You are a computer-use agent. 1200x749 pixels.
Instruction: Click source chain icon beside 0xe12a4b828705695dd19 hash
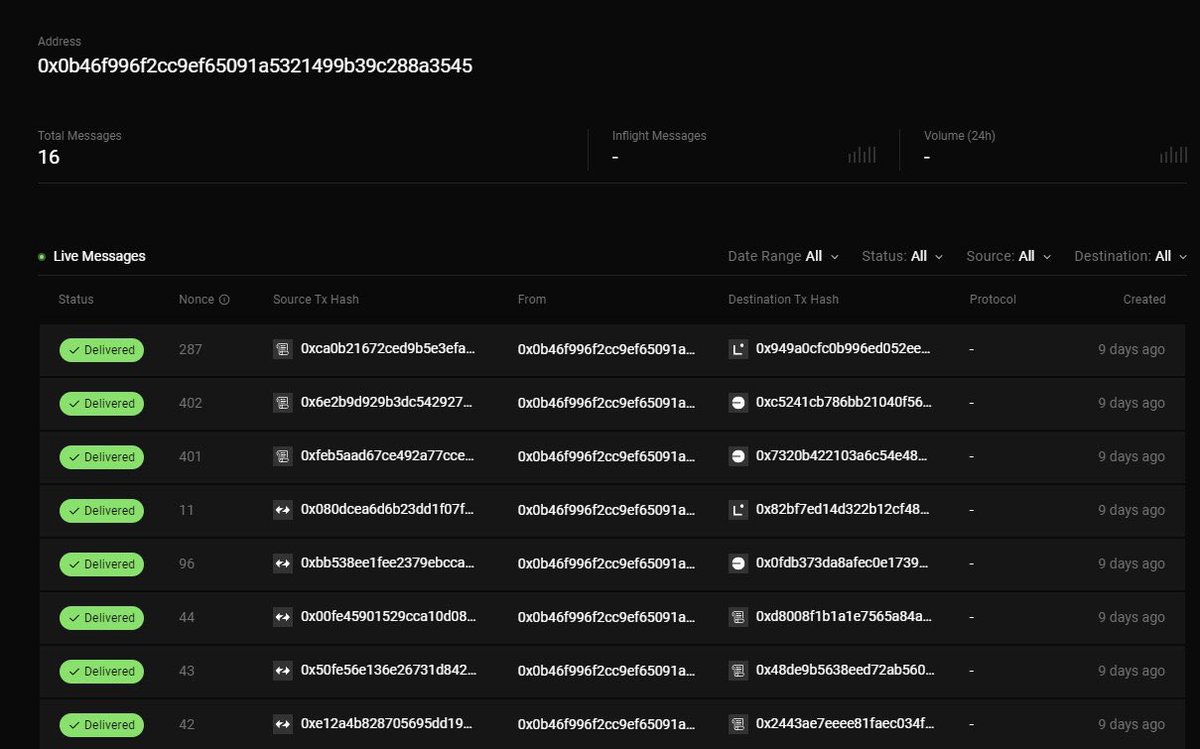point(283,724)
